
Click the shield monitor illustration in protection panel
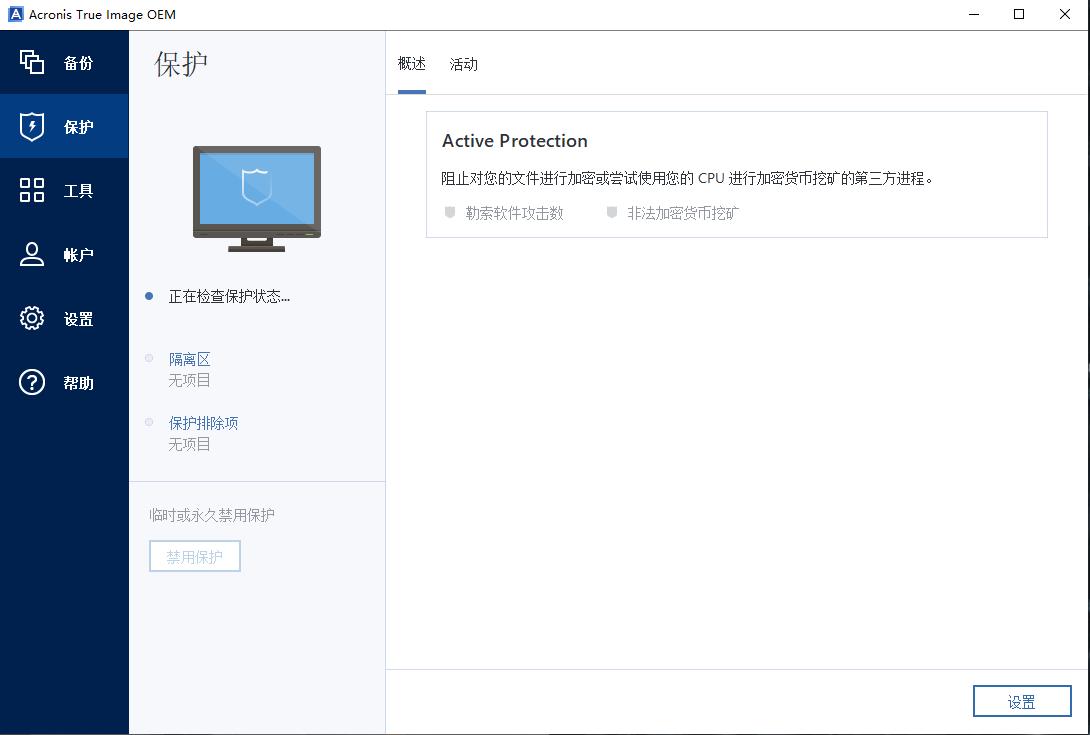click(256, 196)
